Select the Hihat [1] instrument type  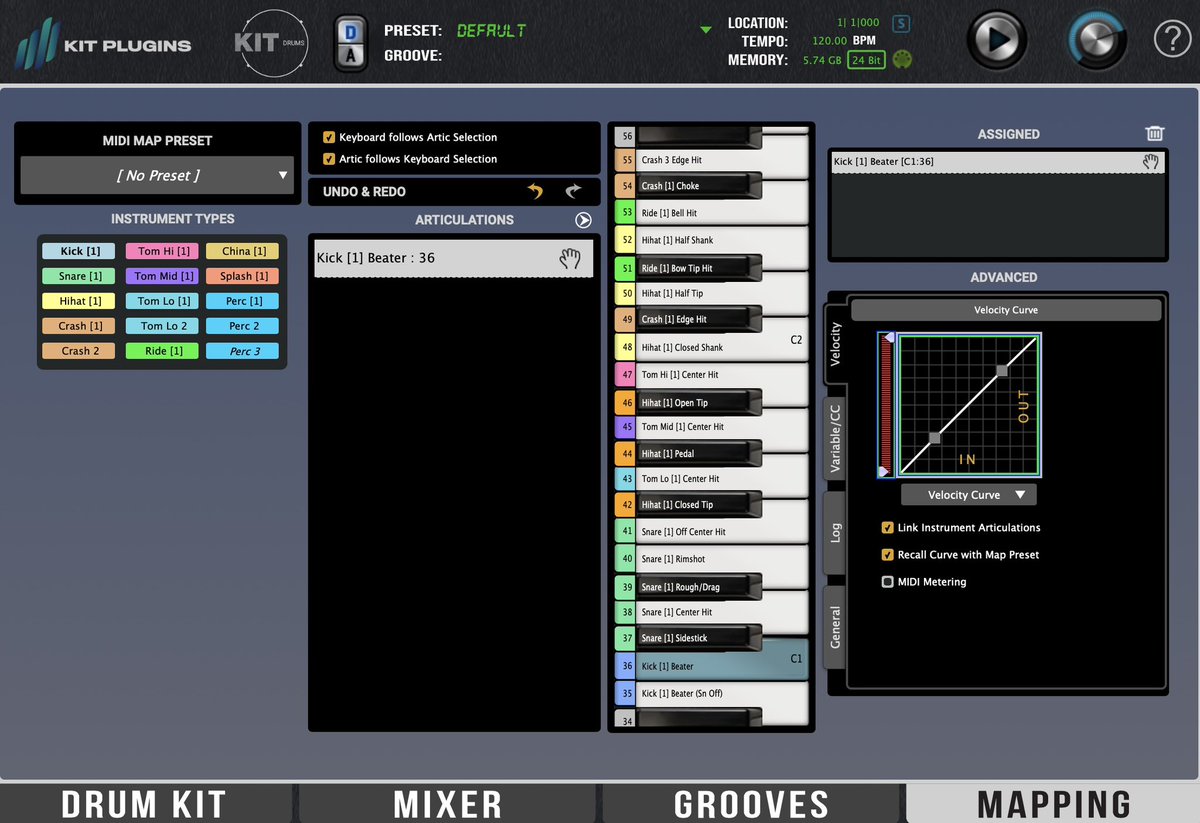point(79,301)
